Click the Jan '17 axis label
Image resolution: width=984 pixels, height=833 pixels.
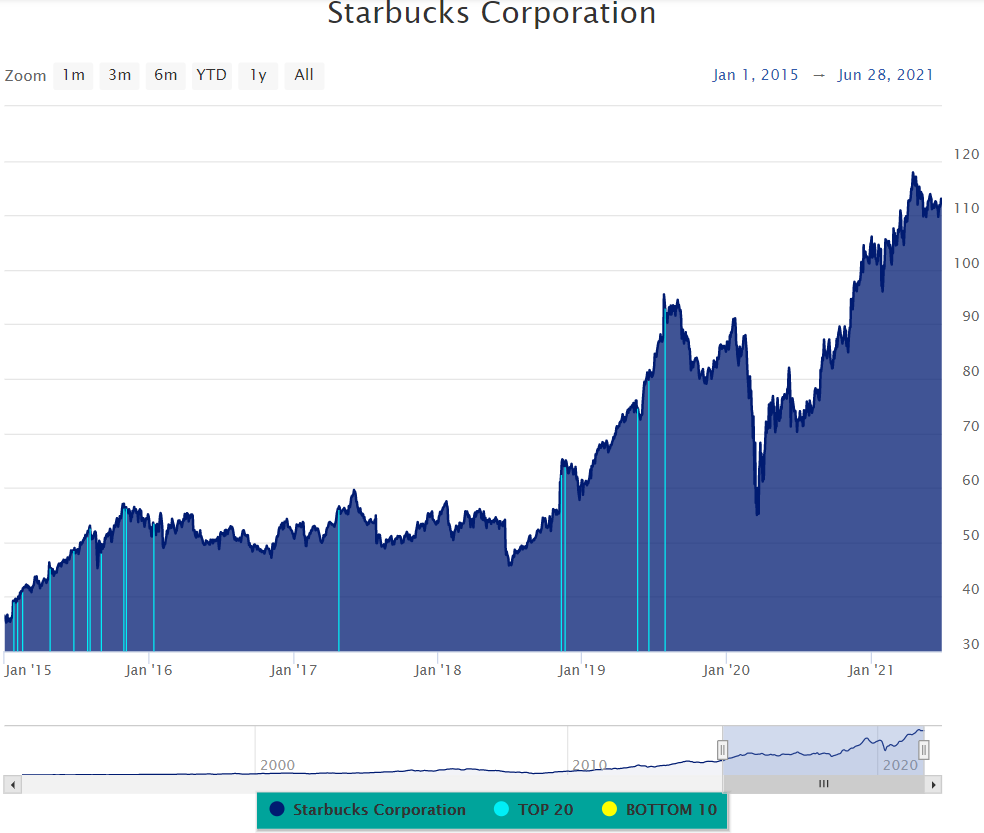pos(293,670)
